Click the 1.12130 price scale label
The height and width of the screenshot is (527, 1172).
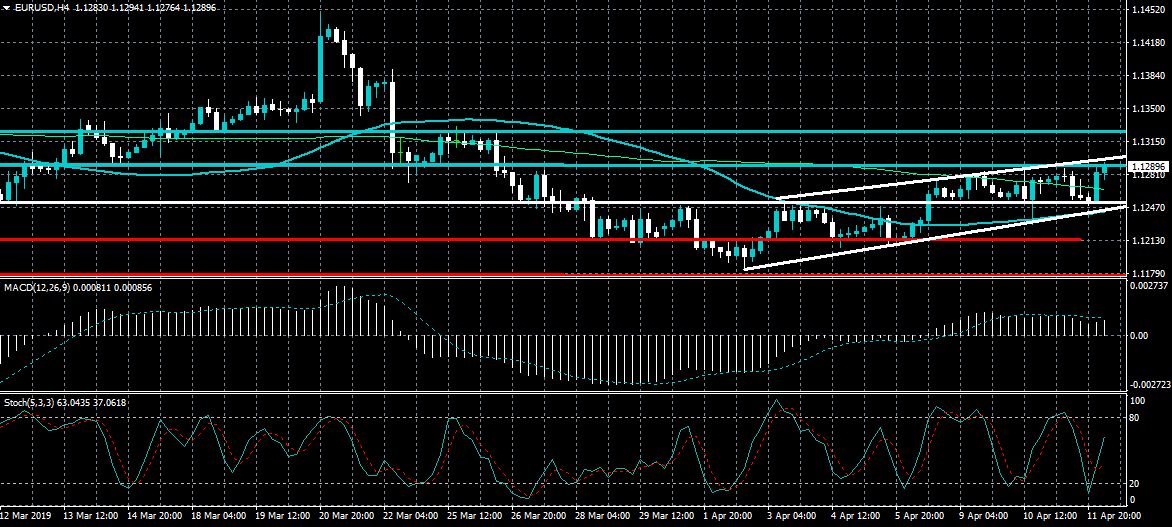pos(1151,240)
